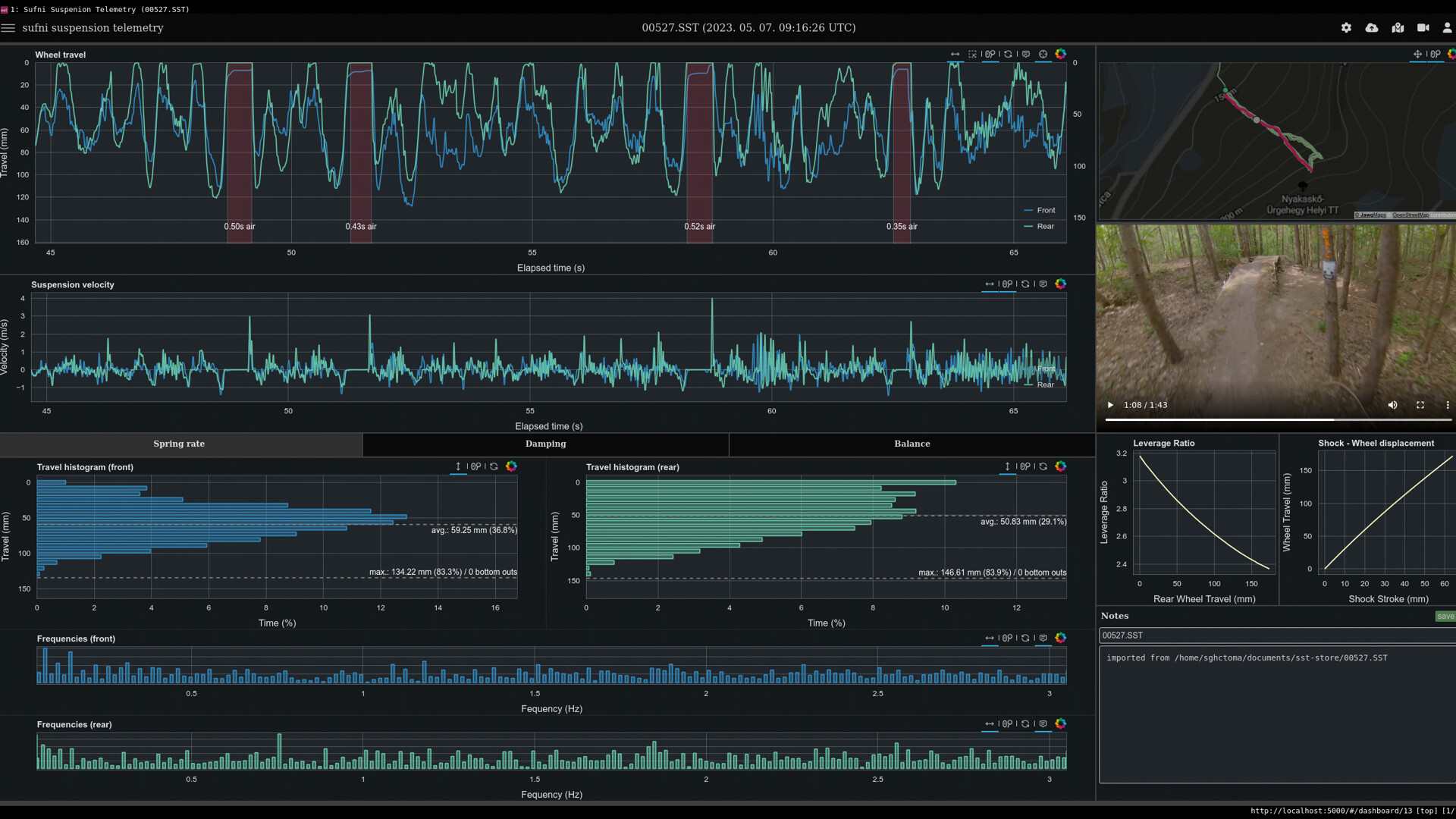Open the user account icon
This screenshot has width=1456, height=819.
click(1447, 28)
